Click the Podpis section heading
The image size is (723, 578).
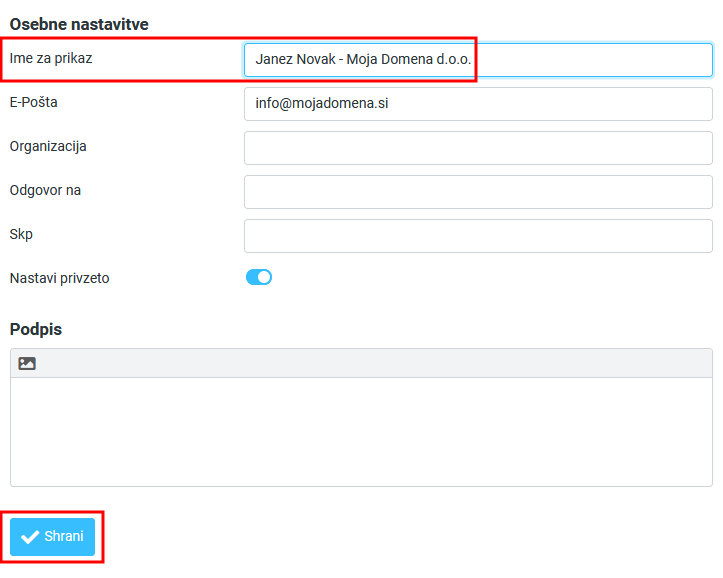(36, 329)
